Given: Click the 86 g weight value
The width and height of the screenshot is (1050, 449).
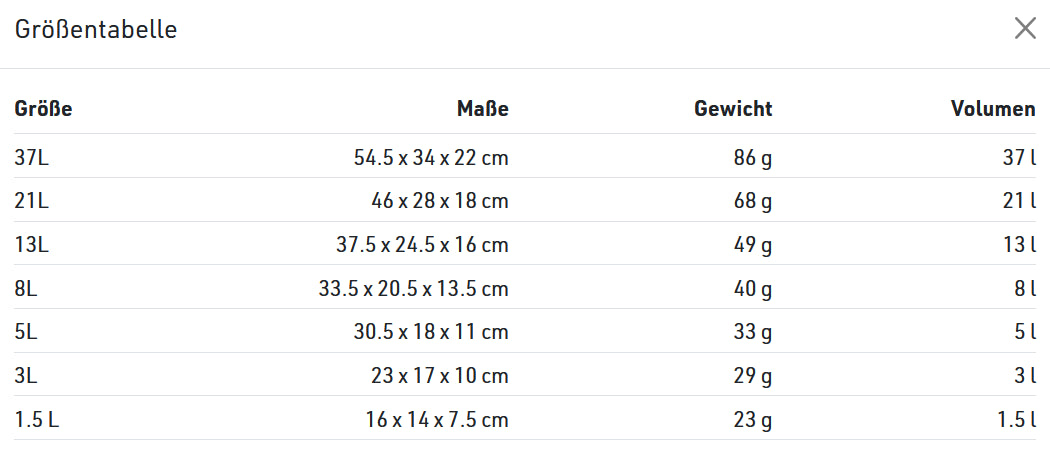Looking at the screenshot, I should pos(752,157).
